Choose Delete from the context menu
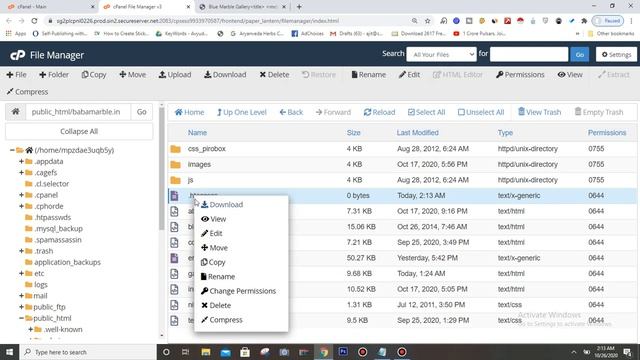Image resolution: width=640 pixels, height=360 pixels. point(216,305)
